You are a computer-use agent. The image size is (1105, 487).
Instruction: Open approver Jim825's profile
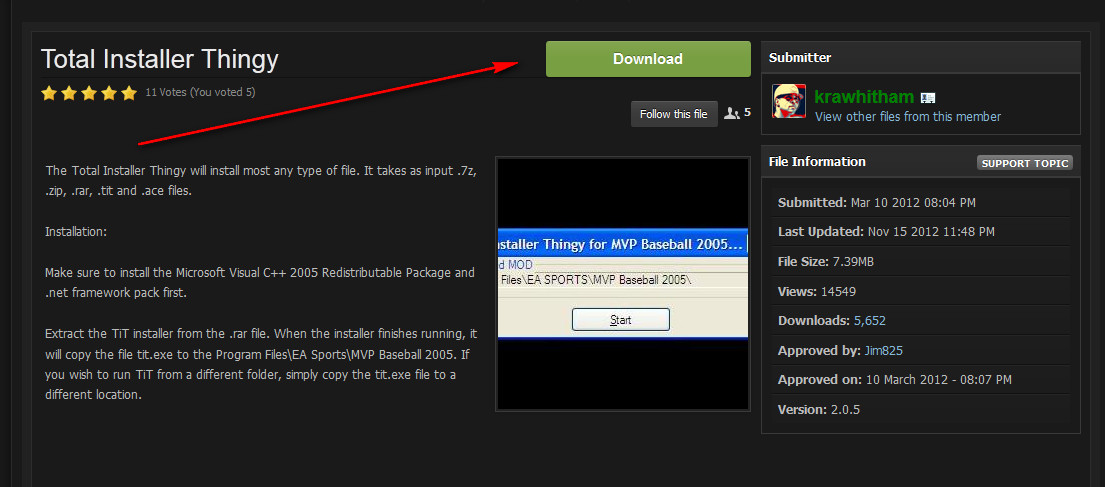882,350
